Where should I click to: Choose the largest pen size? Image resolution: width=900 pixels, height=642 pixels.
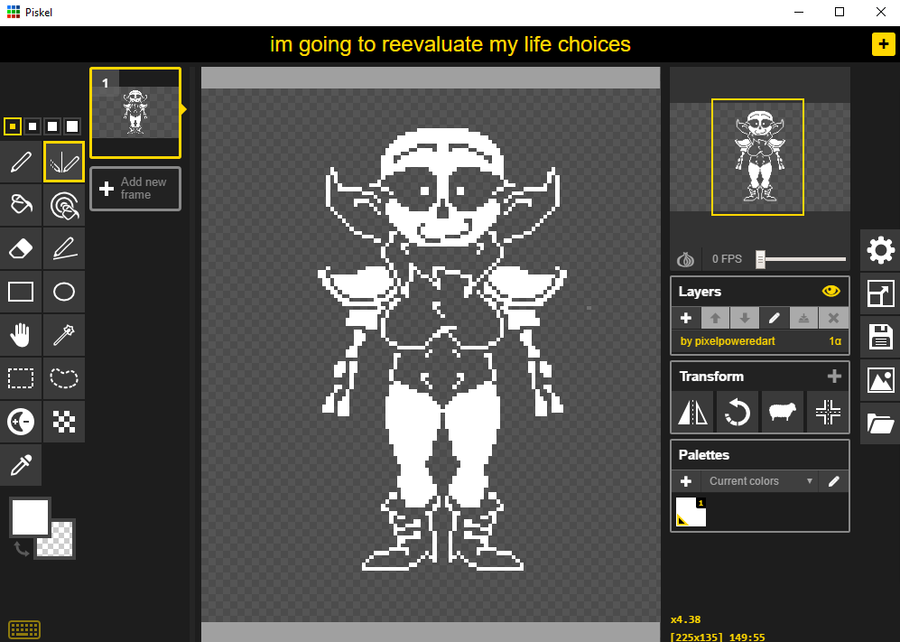pyautogui.click(x=72, y=126)
